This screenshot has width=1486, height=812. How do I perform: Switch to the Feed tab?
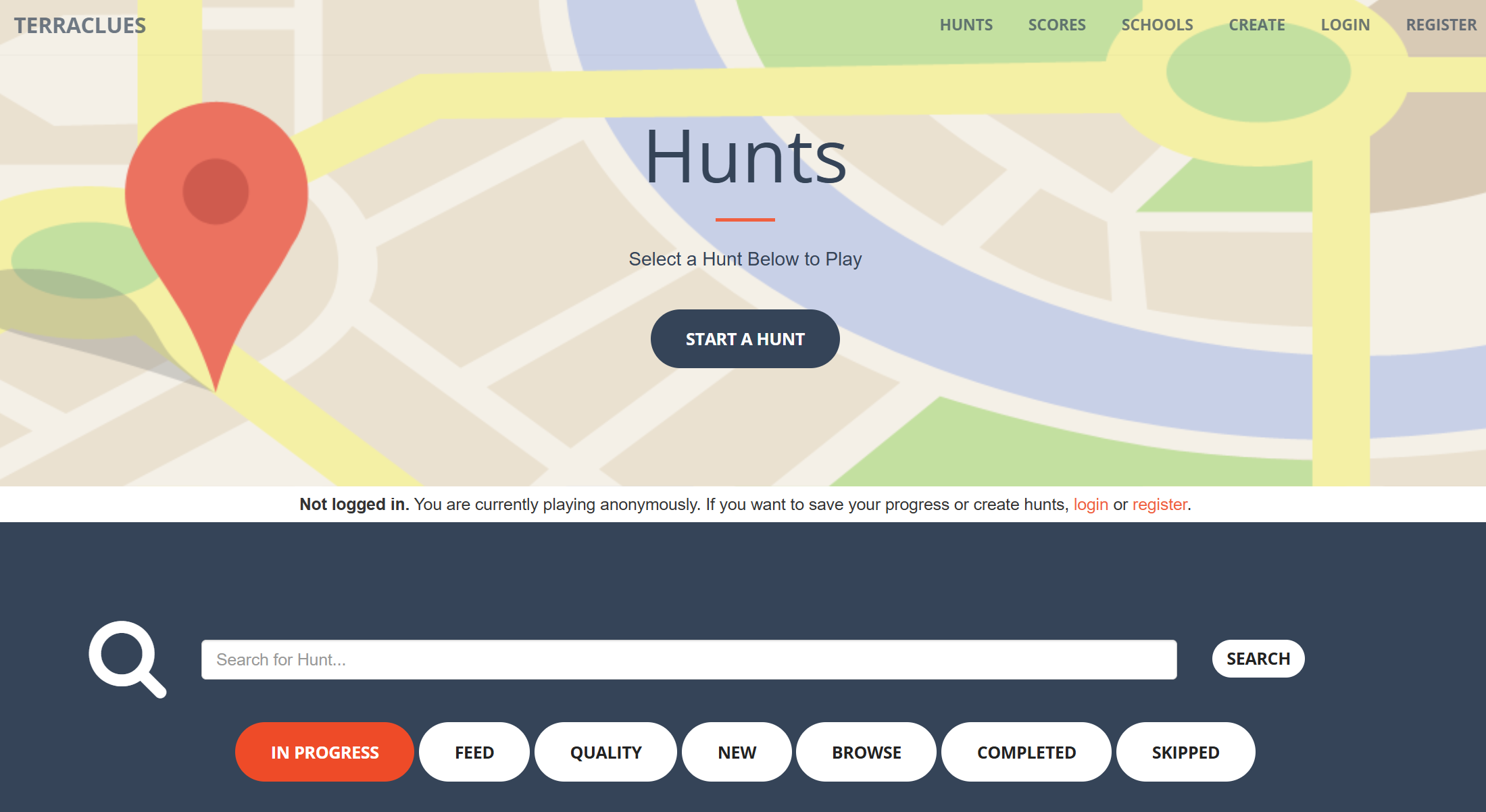coord(474,752)
